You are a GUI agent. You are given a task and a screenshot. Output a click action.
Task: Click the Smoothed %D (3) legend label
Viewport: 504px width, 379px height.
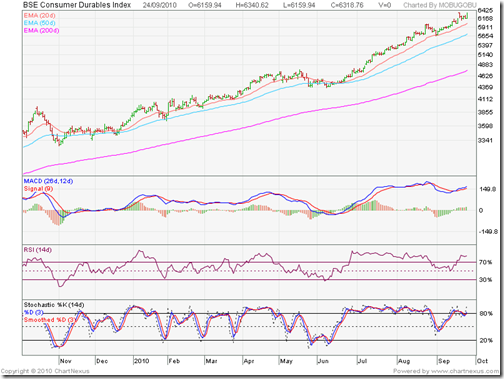(50, 320)
